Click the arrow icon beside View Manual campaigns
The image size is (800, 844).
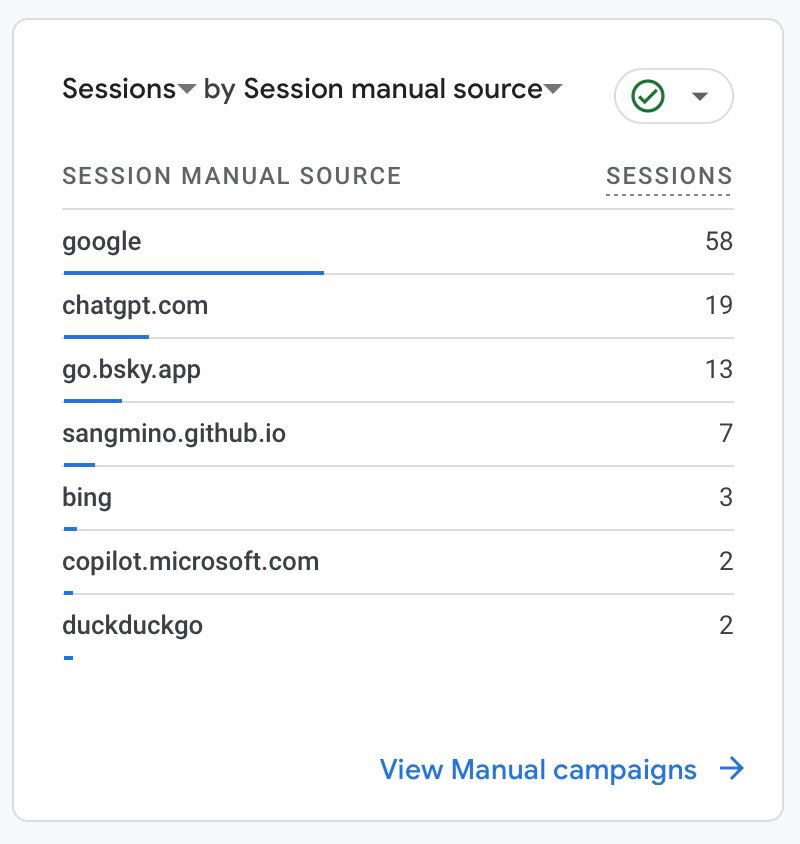(x=733, y=769)
